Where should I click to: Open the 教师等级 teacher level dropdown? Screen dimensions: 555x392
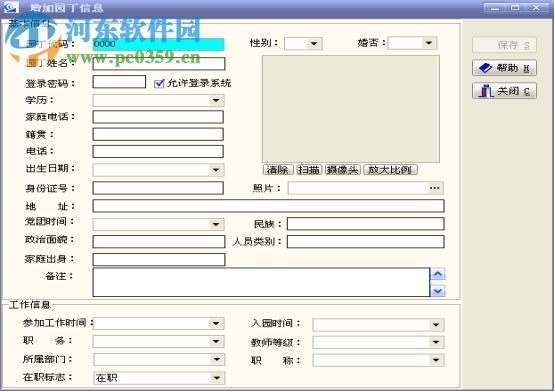[436, 342]
